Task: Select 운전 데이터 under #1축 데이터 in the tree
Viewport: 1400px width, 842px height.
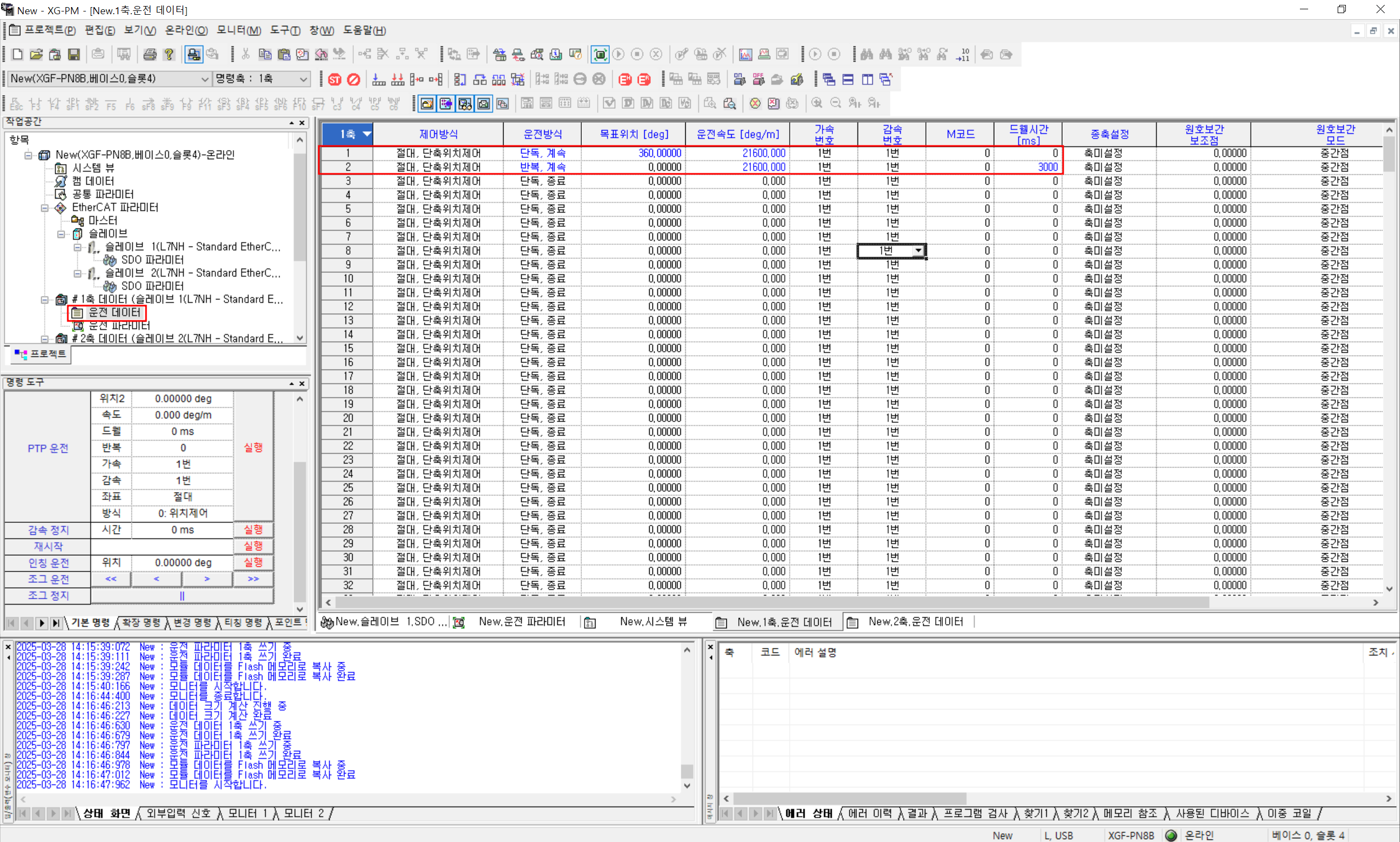Action: click(113, 312)
